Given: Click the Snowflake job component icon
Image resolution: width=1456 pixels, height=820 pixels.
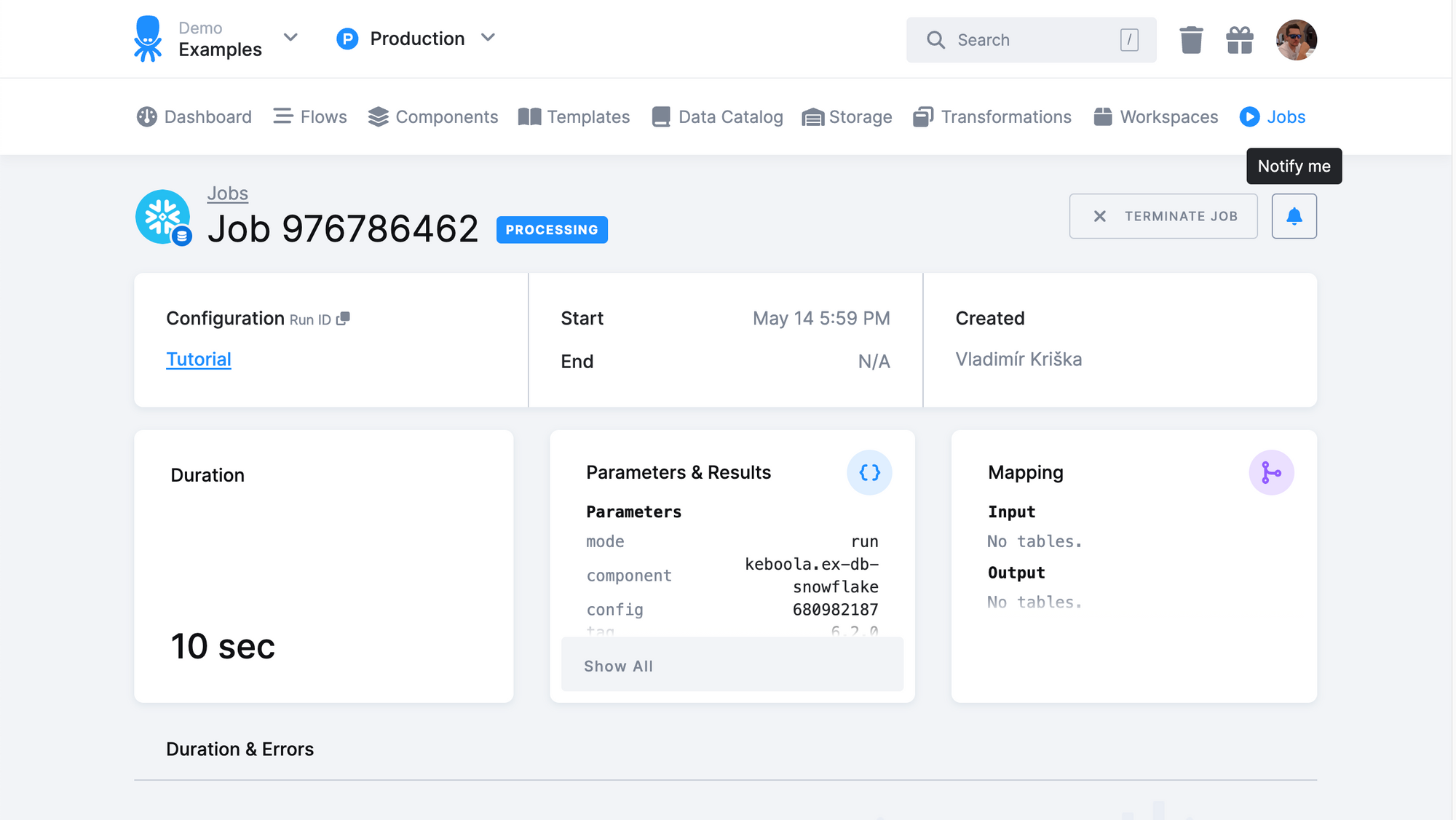Looking at the screenshot, I should 163,216.
